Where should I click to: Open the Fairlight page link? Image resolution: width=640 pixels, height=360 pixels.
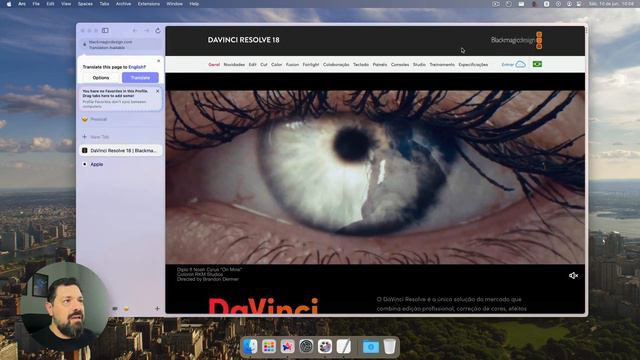311,64
